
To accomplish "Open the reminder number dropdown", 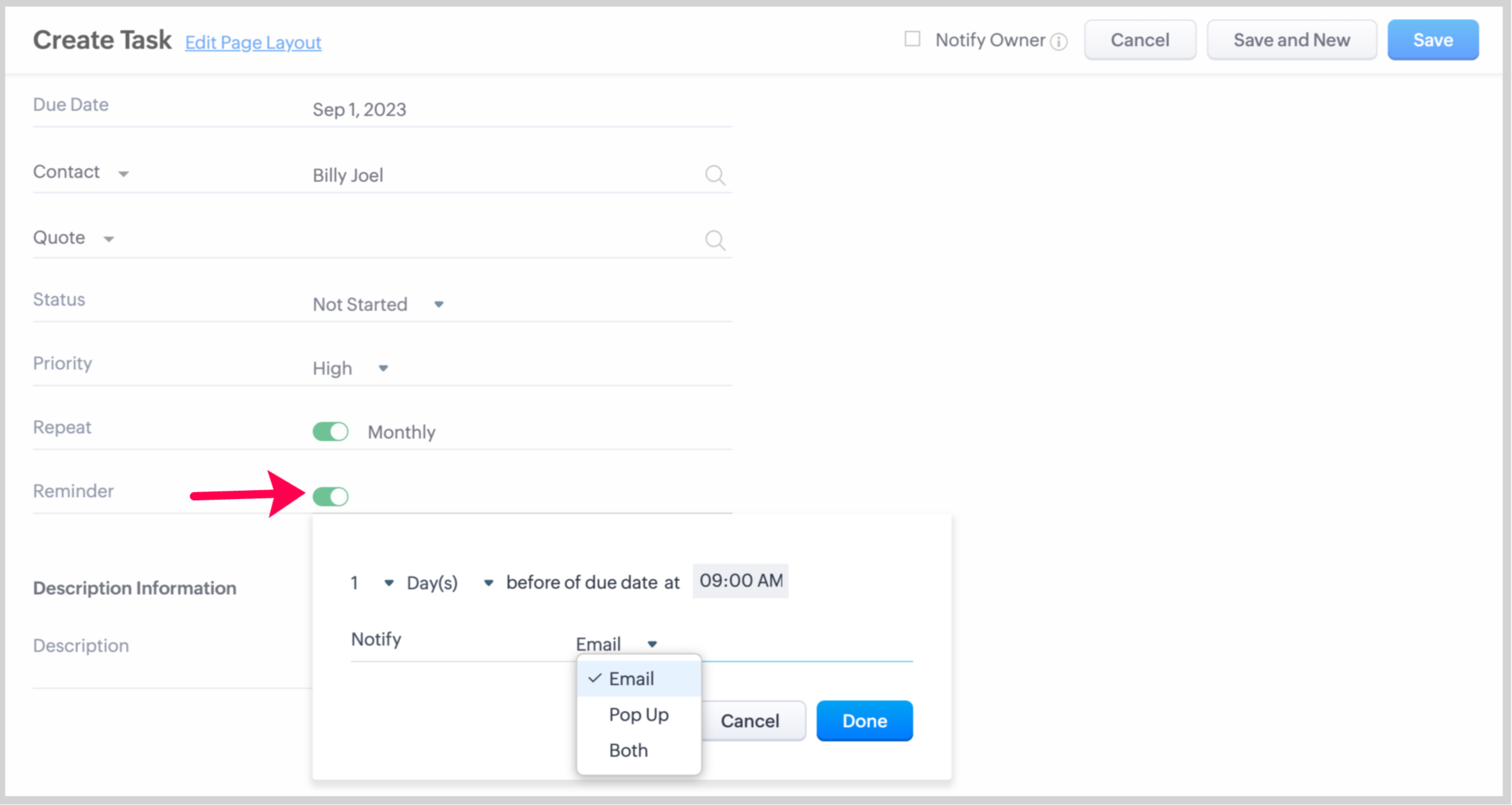I will tap(388, 583).
